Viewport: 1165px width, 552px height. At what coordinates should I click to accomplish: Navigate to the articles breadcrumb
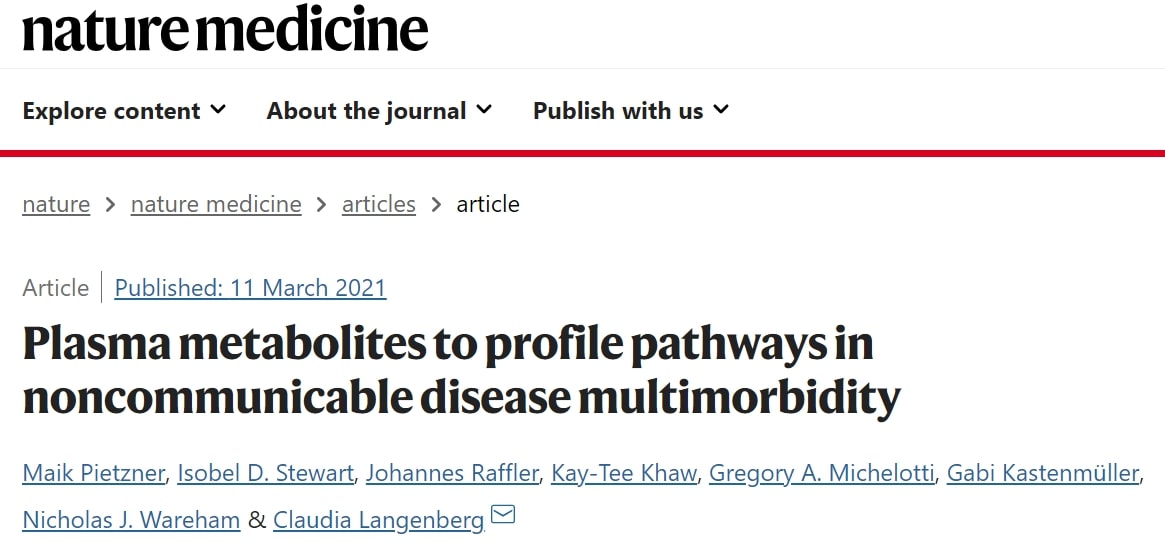[379, 204]
